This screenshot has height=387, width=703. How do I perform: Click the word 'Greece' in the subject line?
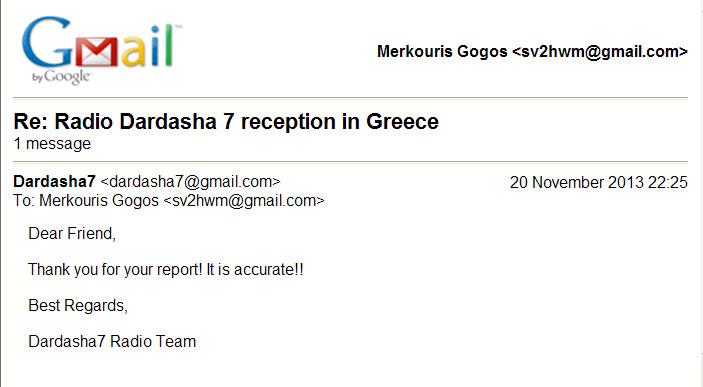[402, 122]
